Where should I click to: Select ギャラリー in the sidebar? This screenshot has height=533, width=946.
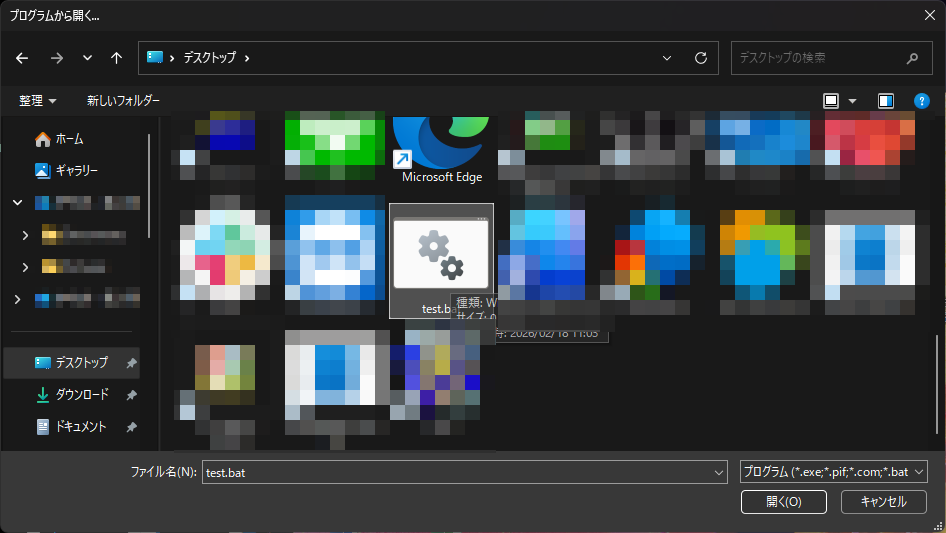tap(76, 170)
